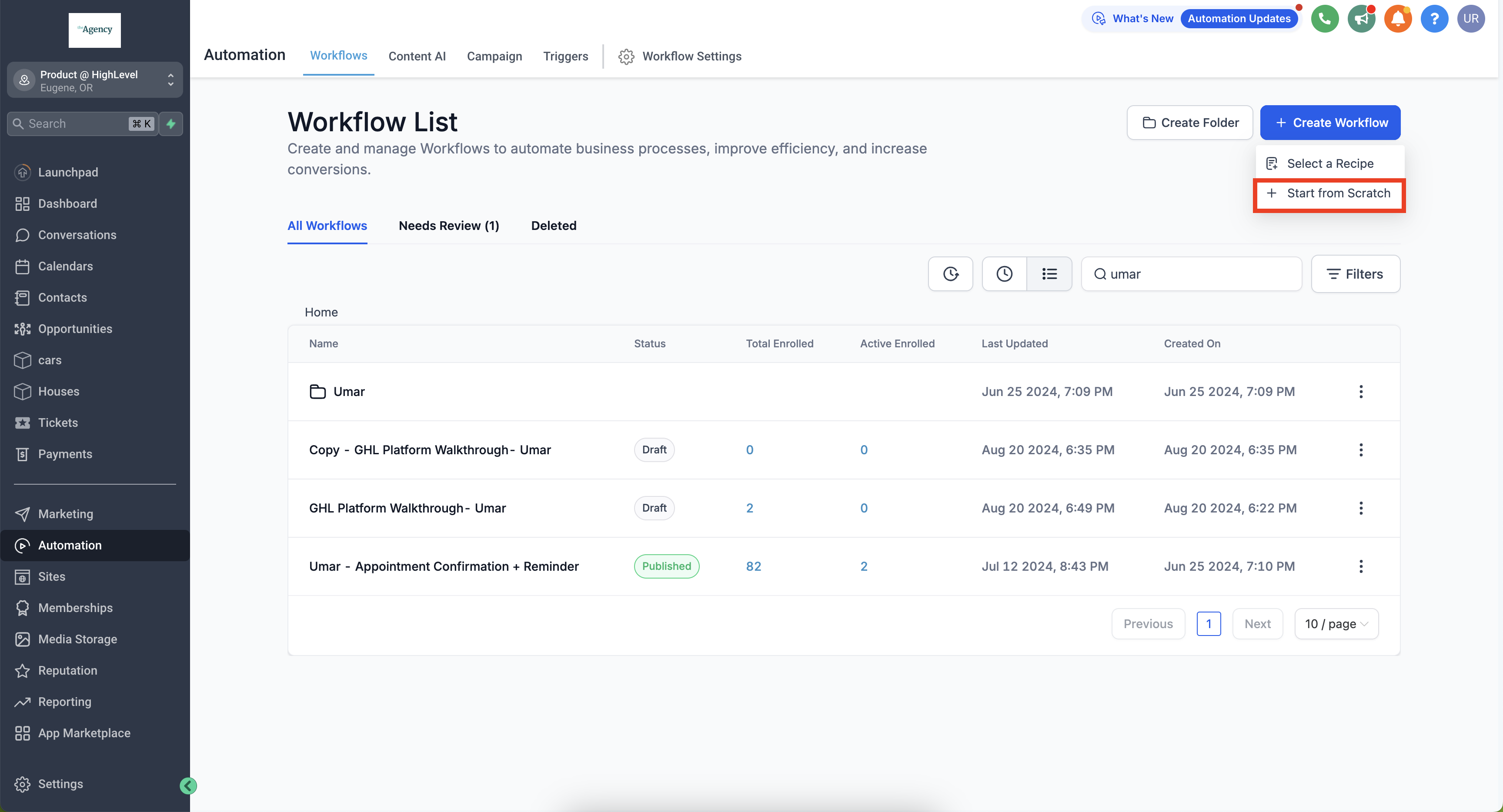This screenshot has height=812, width=1503.
Task: Open Opportunities in the sidebar
Action: [x=75, y=329]
